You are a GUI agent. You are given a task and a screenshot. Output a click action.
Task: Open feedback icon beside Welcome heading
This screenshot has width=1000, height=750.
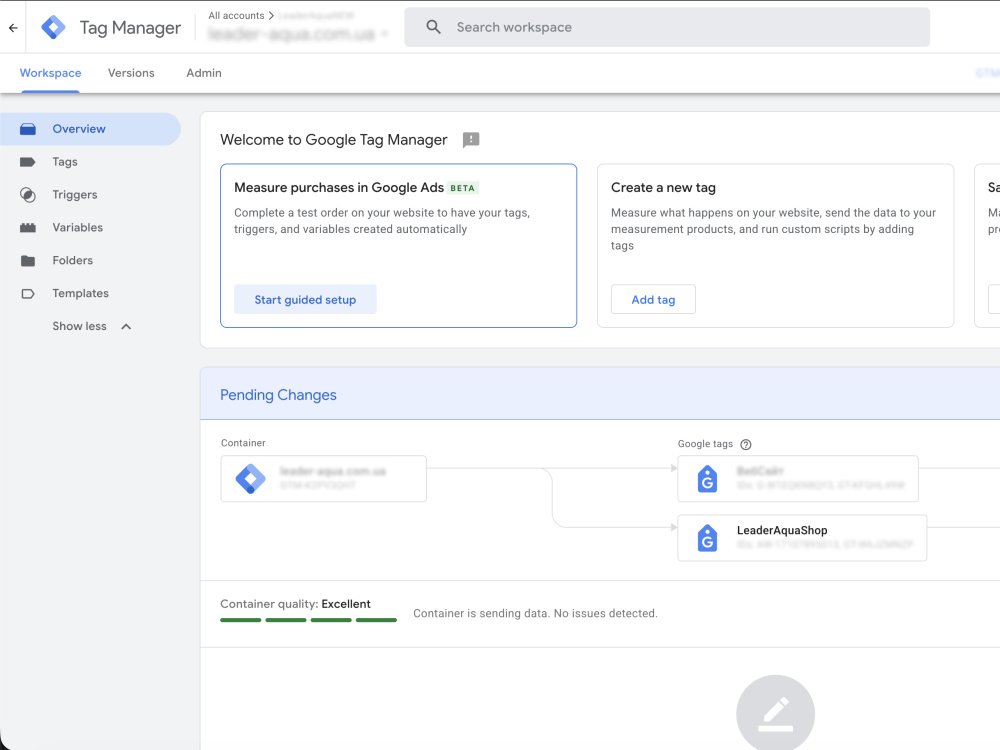coord(471,140)
